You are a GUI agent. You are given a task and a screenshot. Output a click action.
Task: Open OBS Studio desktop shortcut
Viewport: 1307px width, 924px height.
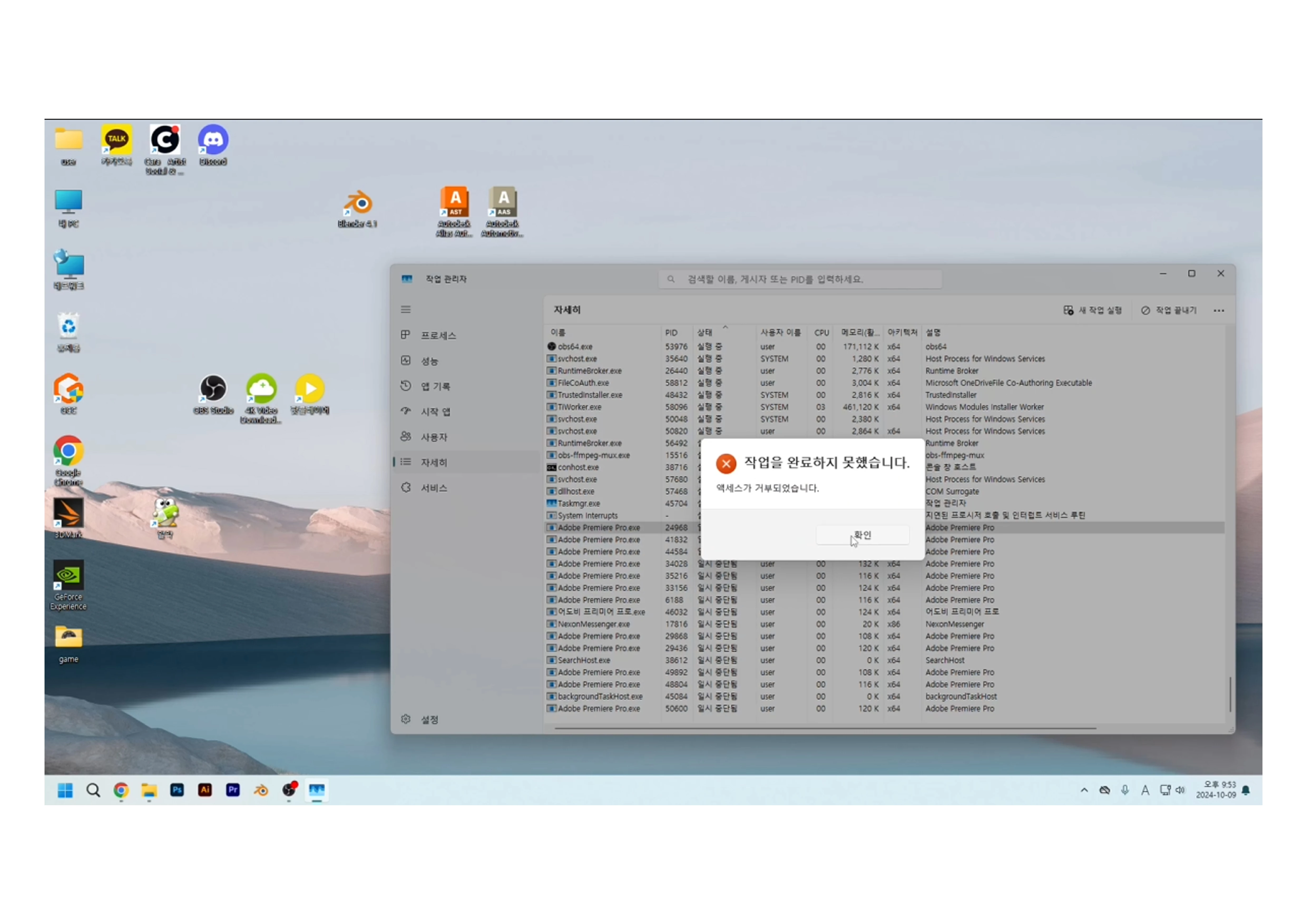coord(213,389)
